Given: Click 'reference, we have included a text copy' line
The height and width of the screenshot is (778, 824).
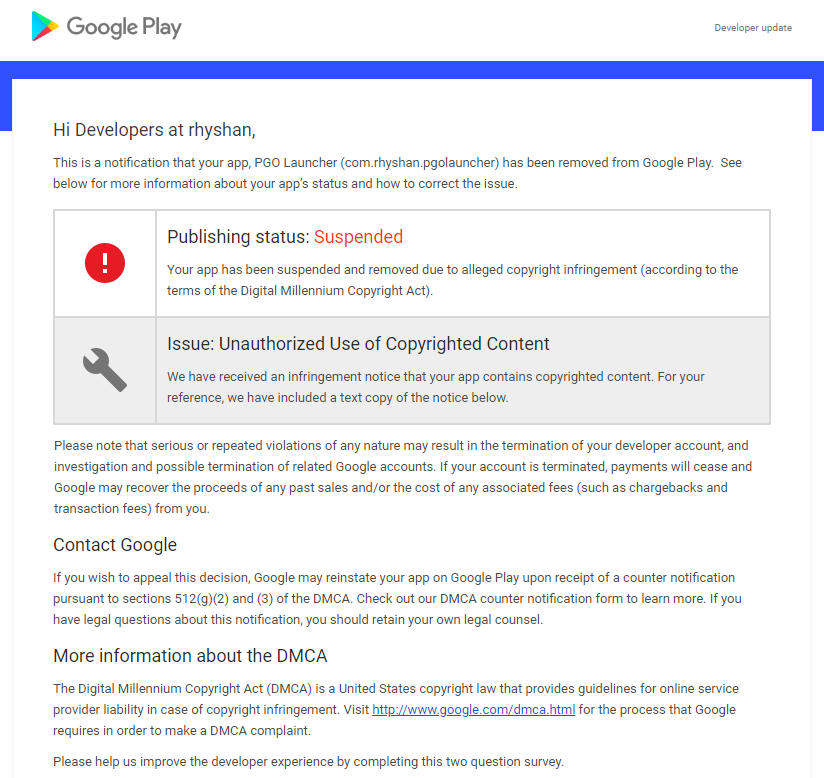Looking at the screenshot, I should point(337,398).
